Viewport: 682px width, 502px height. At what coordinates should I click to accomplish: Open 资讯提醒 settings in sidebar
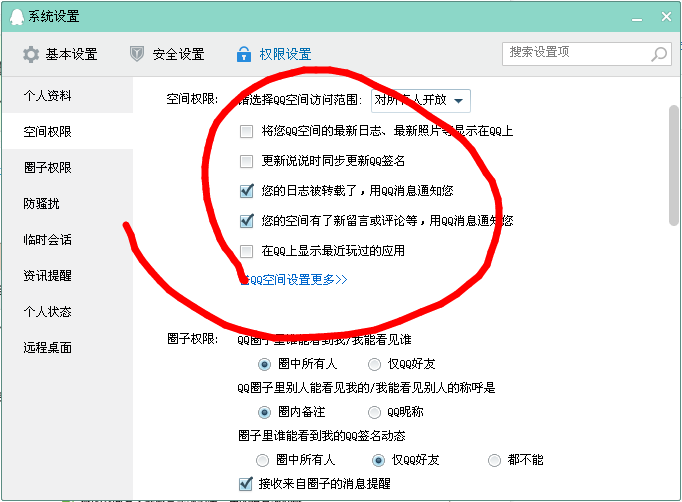(x=67, y=275)
